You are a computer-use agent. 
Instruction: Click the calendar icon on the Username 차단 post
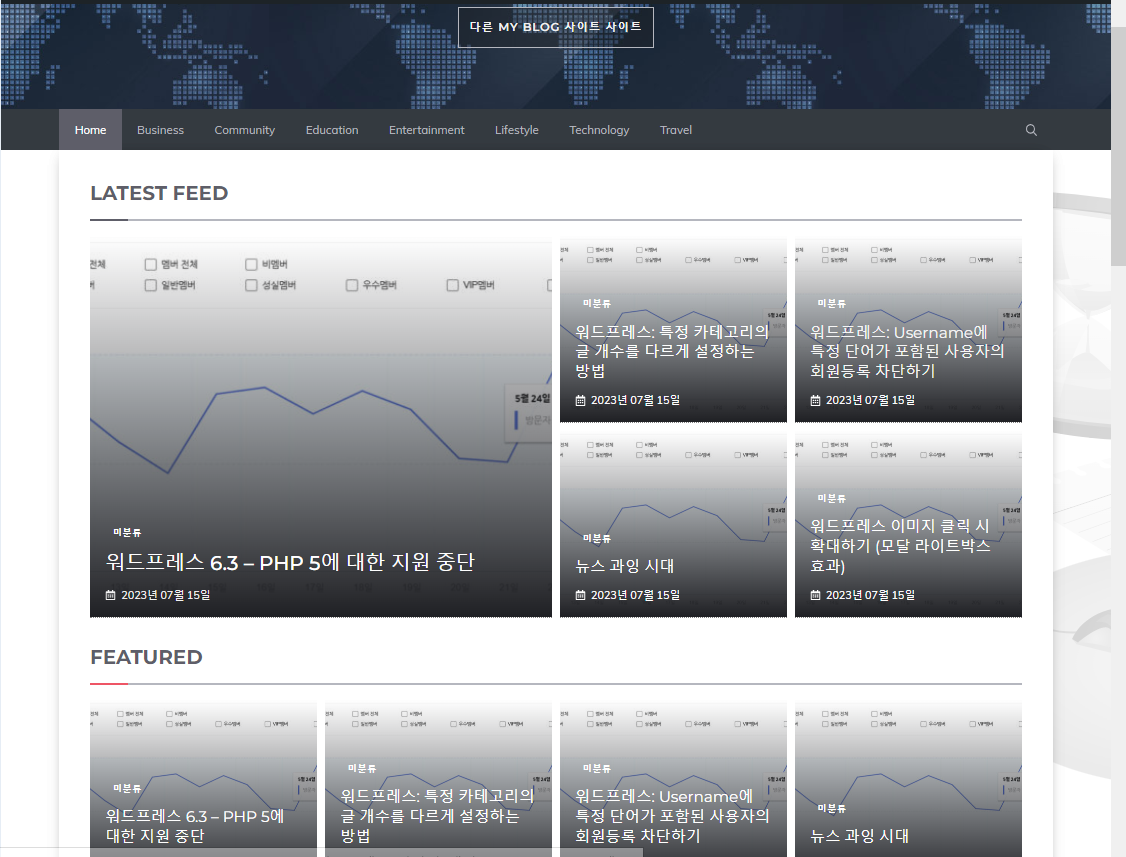point(814,399)
